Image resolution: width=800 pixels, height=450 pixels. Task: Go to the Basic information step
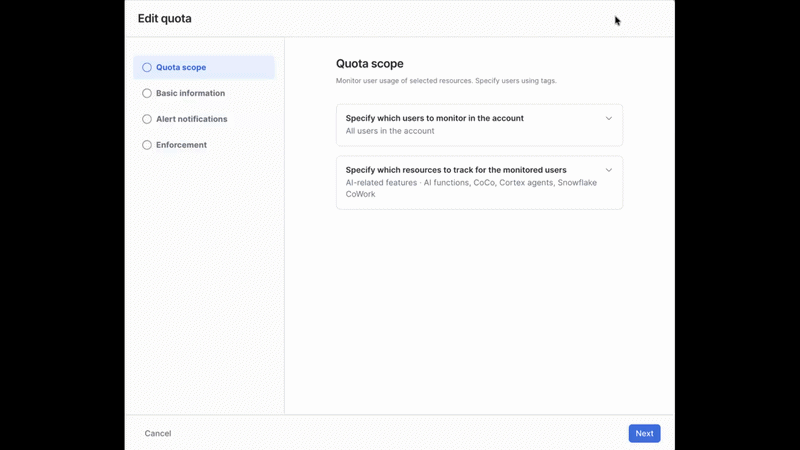click(x=190, y=93)
